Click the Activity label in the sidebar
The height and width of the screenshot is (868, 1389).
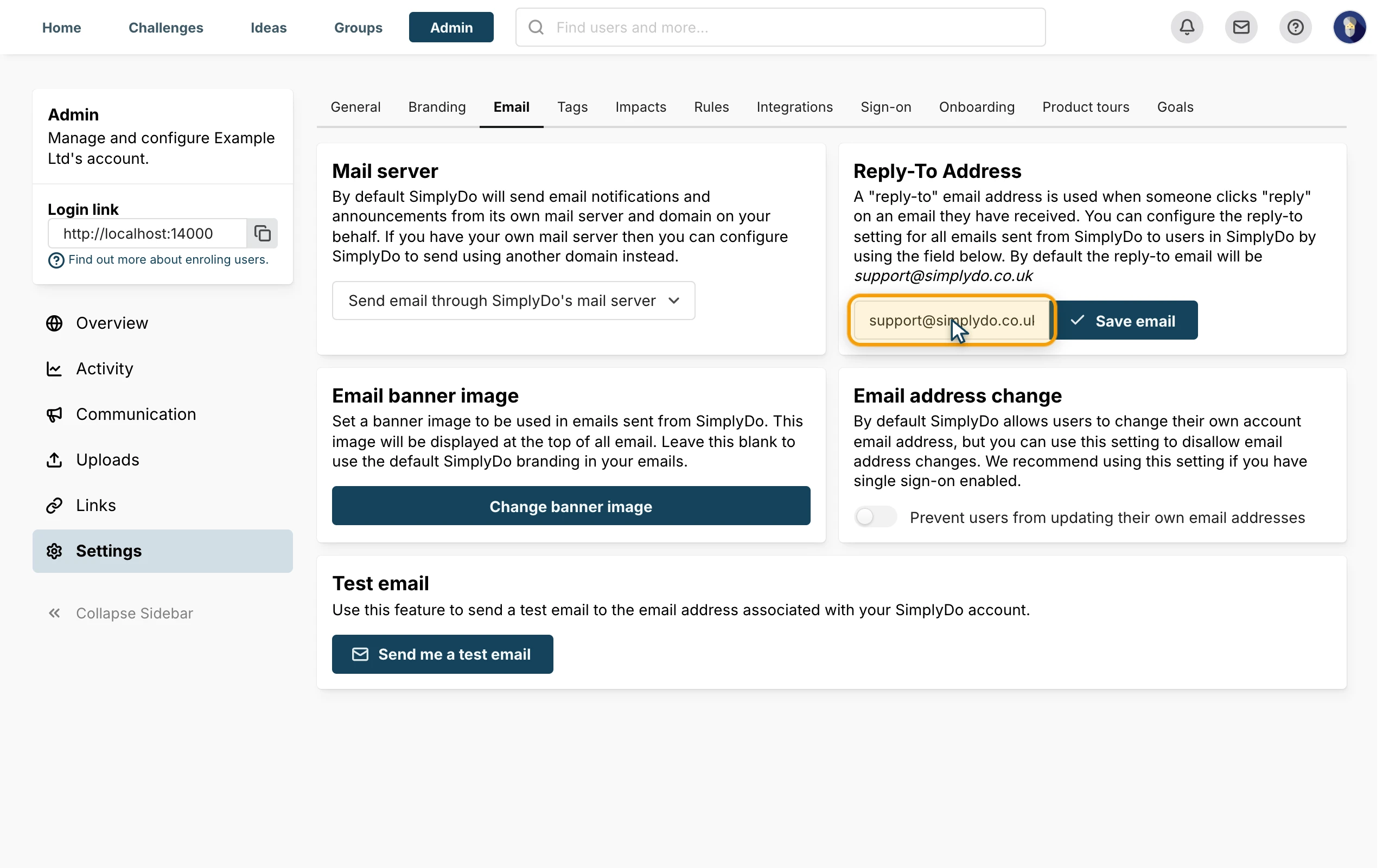(x=105, y=368)
